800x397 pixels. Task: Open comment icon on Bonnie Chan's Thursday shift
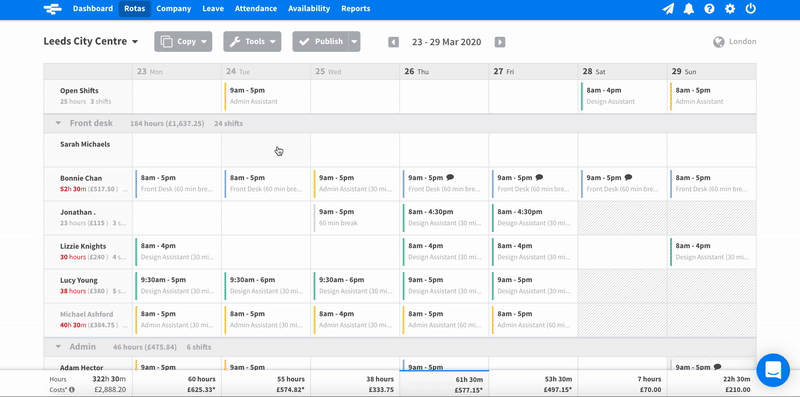(450, 178)
